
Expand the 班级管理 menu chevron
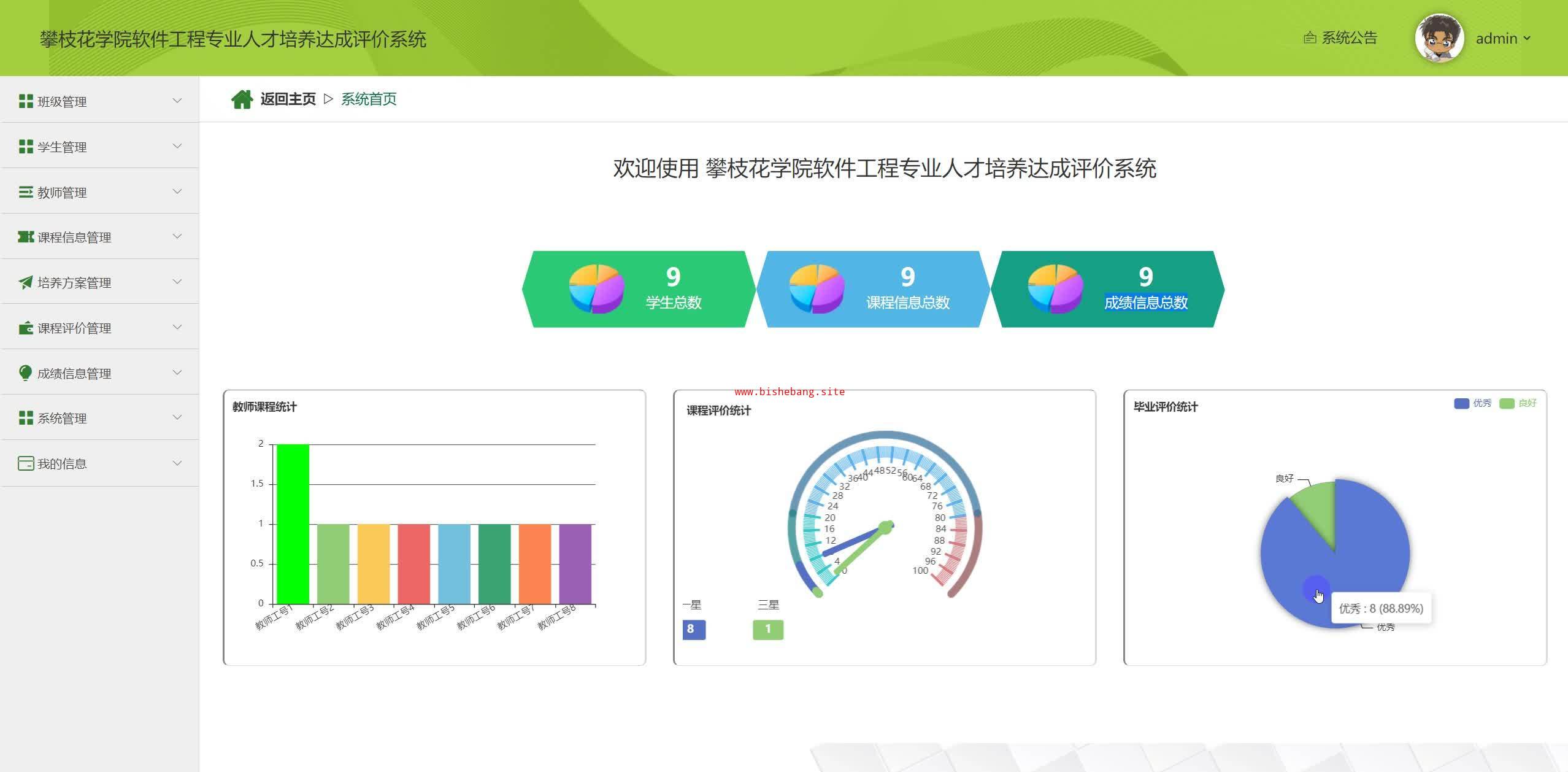coord(177,101)
